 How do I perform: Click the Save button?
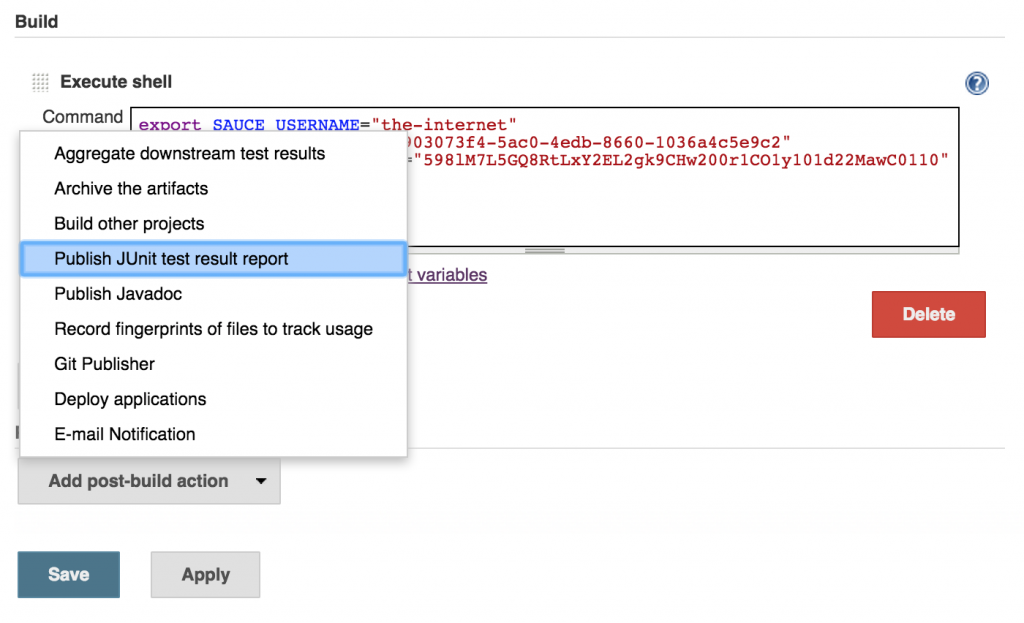coord(68,574)
